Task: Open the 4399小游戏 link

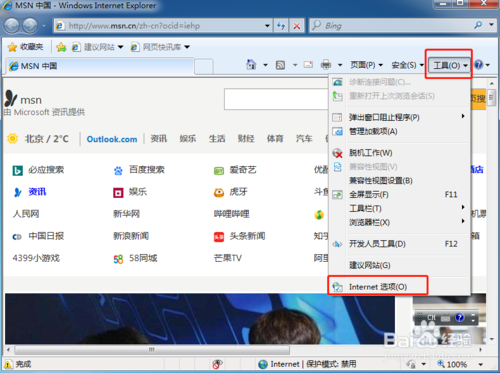Action: (36, 258)
